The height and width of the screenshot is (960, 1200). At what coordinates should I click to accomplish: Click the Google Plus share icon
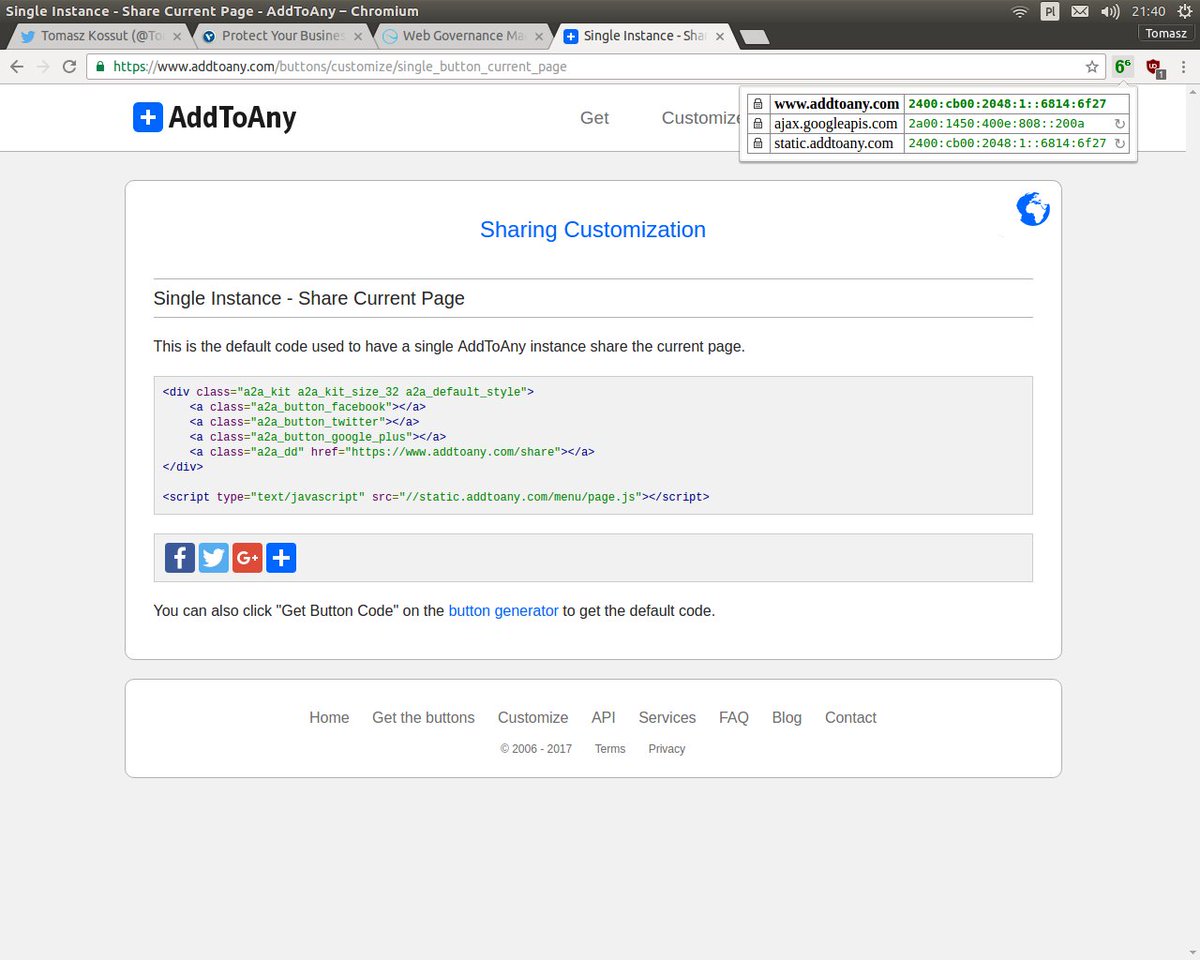[248, 558]
